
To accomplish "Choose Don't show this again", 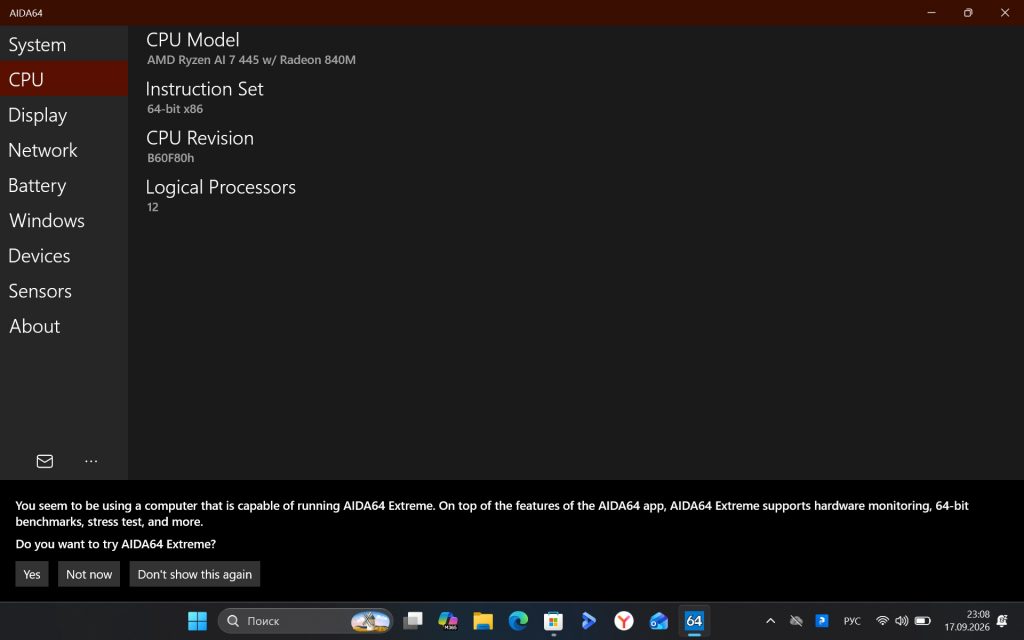I will [195, 574].
